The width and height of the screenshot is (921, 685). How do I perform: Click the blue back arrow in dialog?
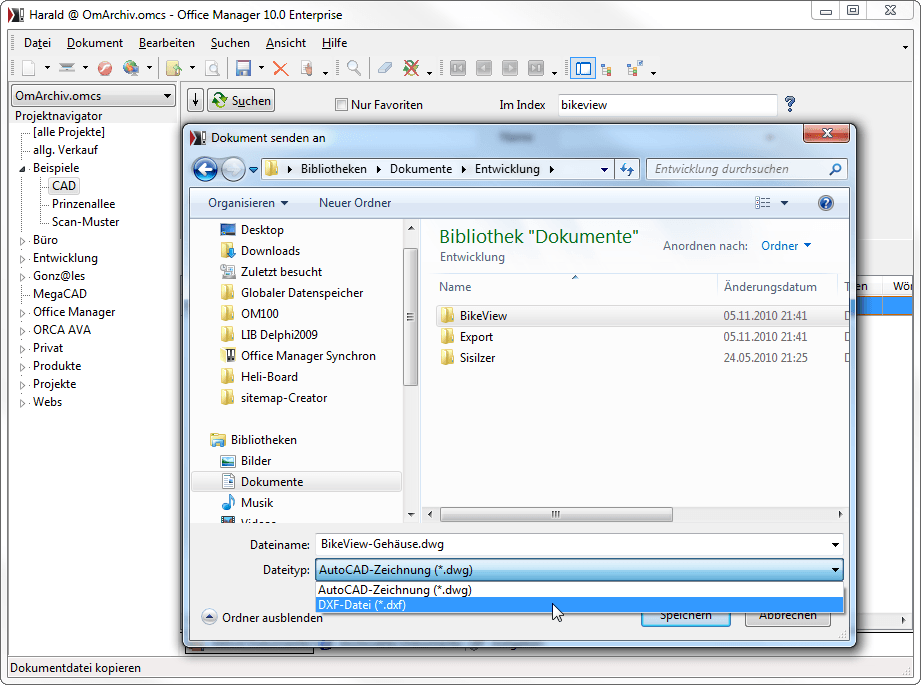[206, 170]
